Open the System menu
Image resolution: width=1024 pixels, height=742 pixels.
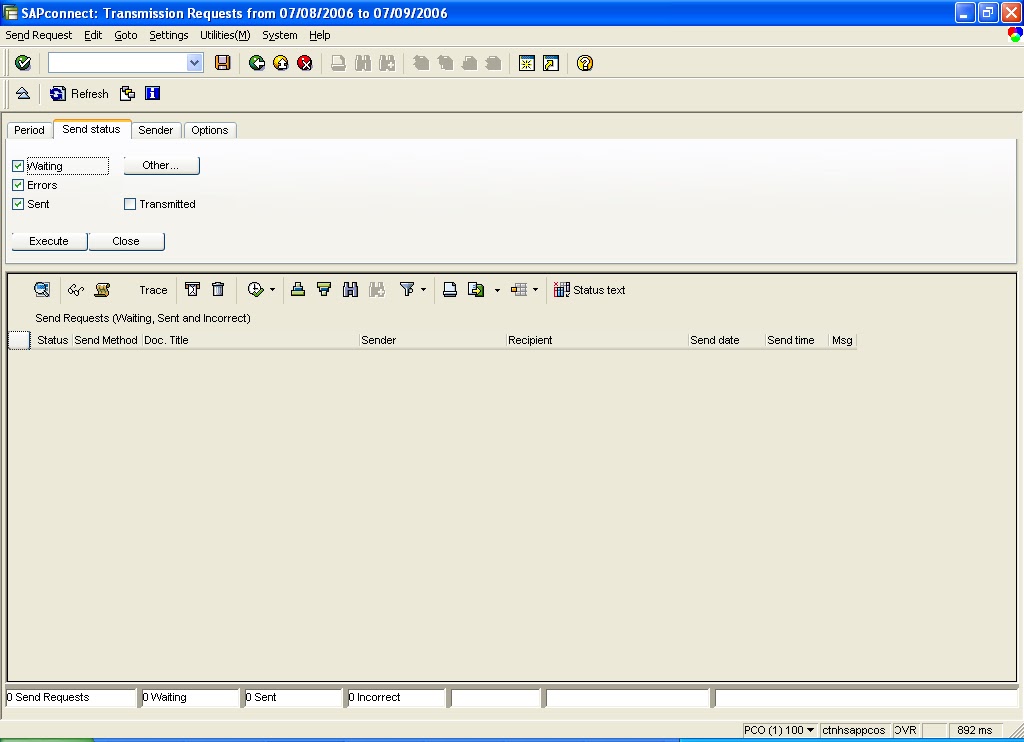coord(280,35)
